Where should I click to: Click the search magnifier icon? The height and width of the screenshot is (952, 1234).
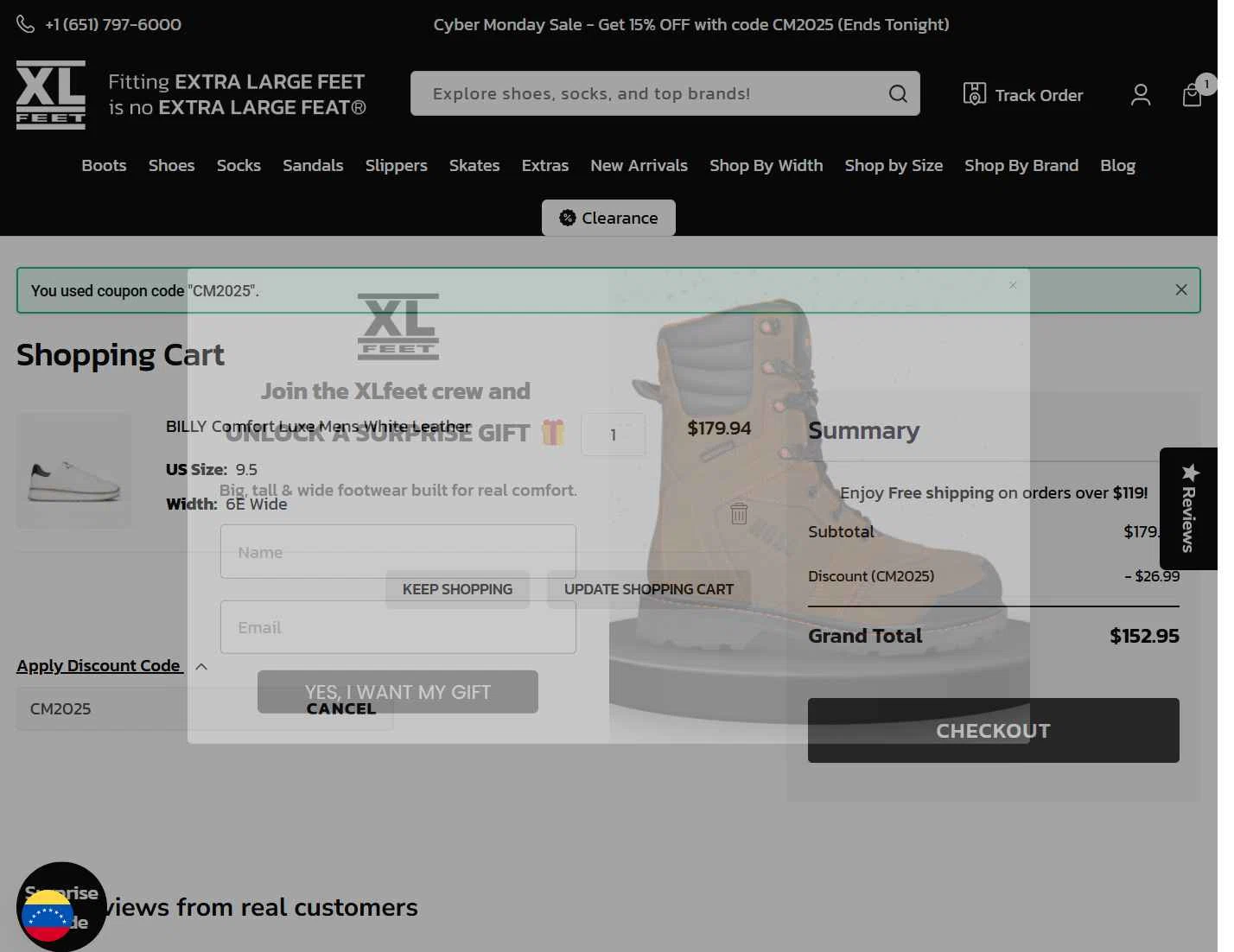(898, 93)
